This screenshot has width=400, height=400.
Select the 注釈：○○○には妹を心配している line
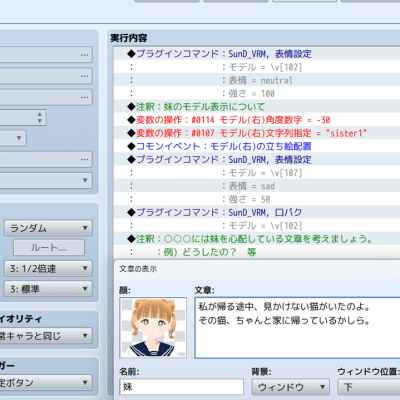click(257, 239)
